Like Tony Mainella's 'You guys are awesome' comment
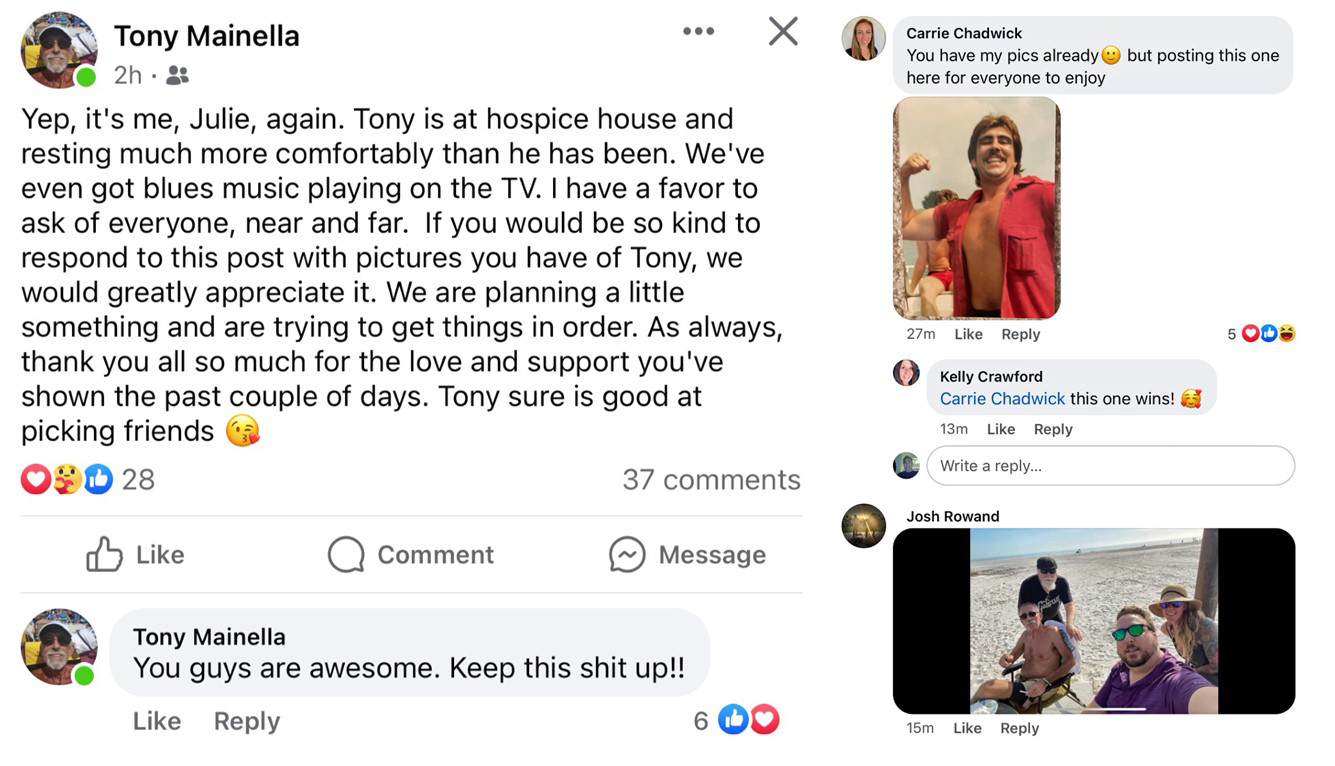Image resolution: width=1335 pixels, height=766 pixels. point(157,721)
